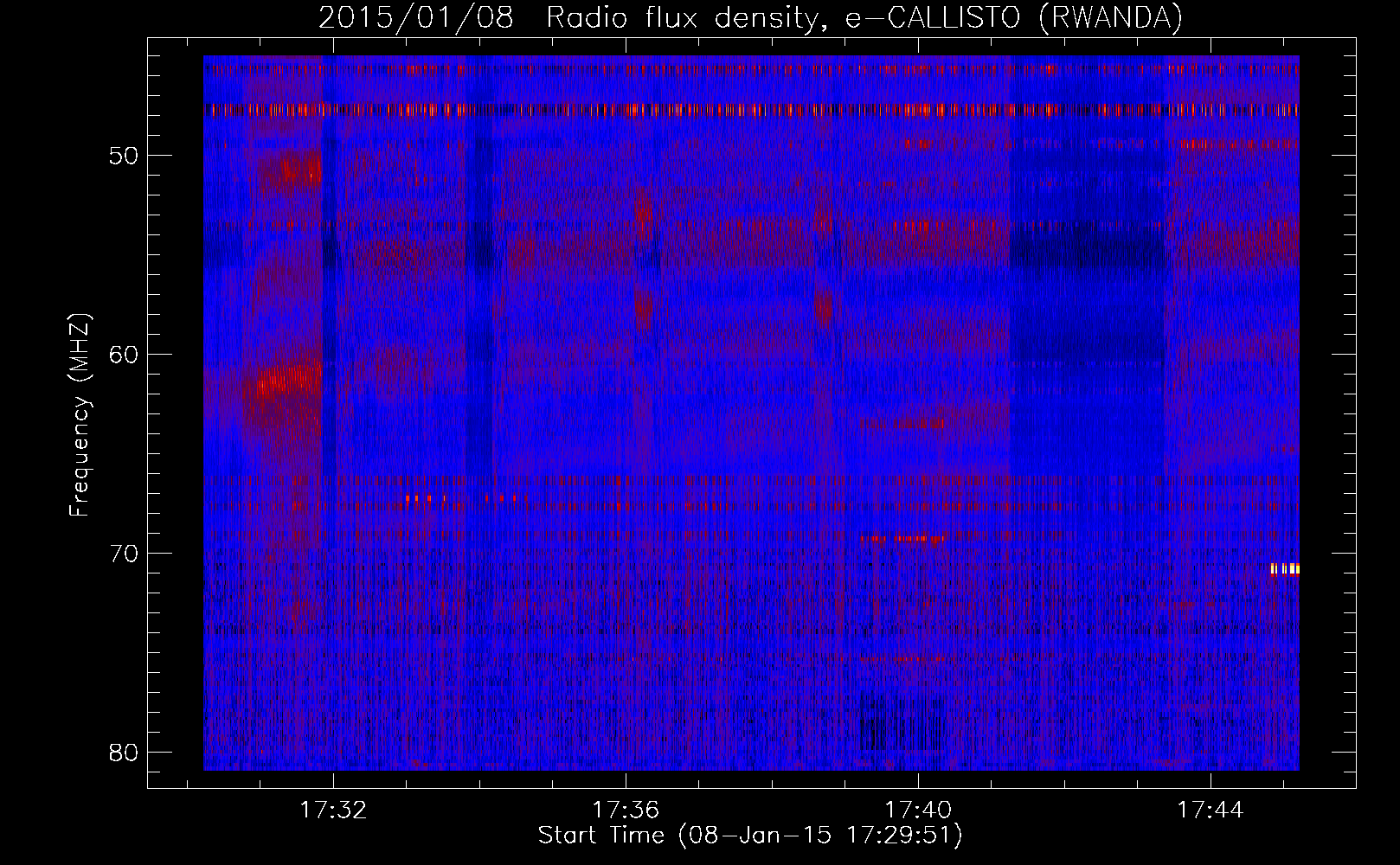The height and width of the screenshot is (865, 1400).
Task: Click the 70 frequency tick label
Action: [x=124, y=554]
